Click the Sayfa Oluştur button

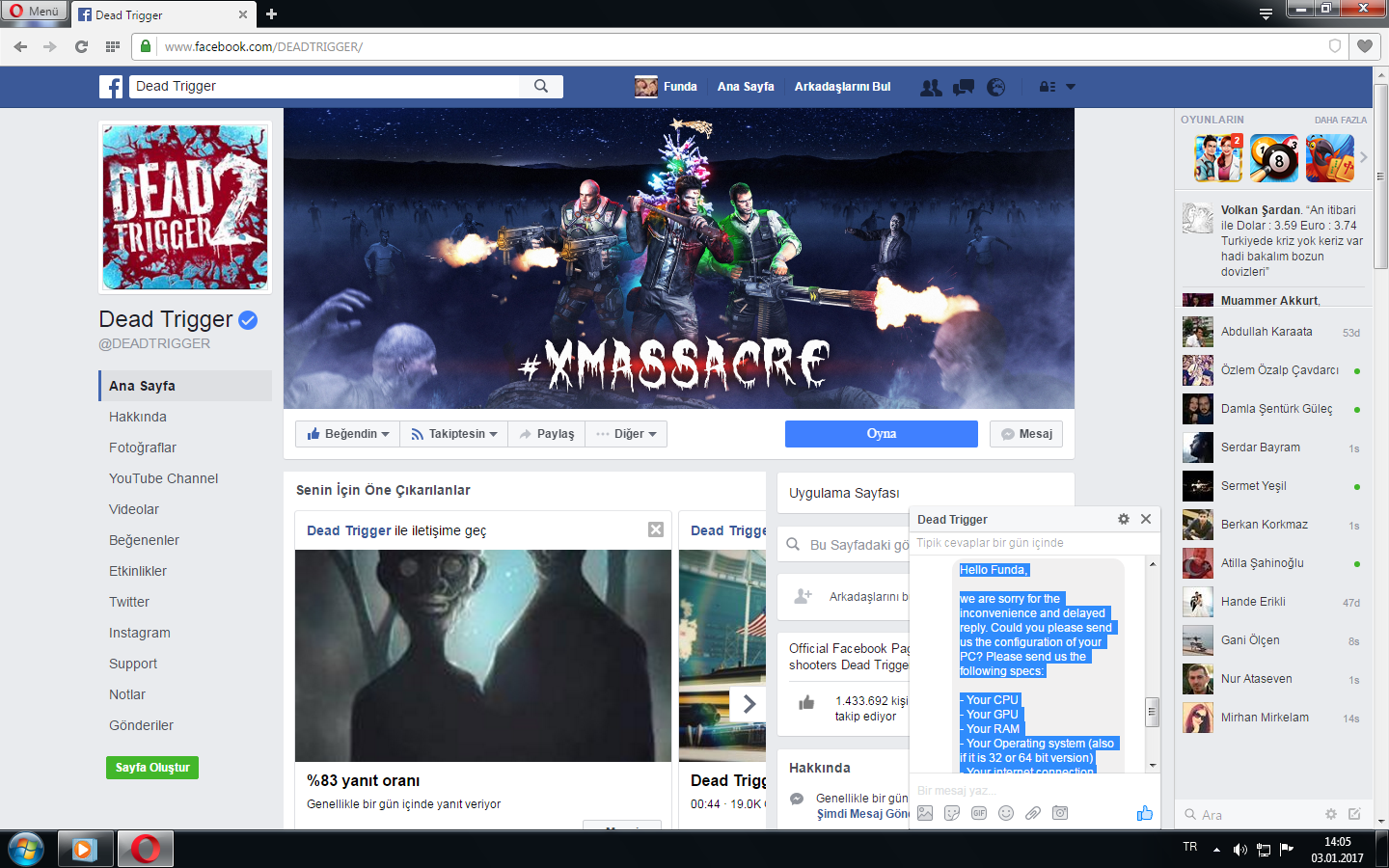(x=152, y=768)
